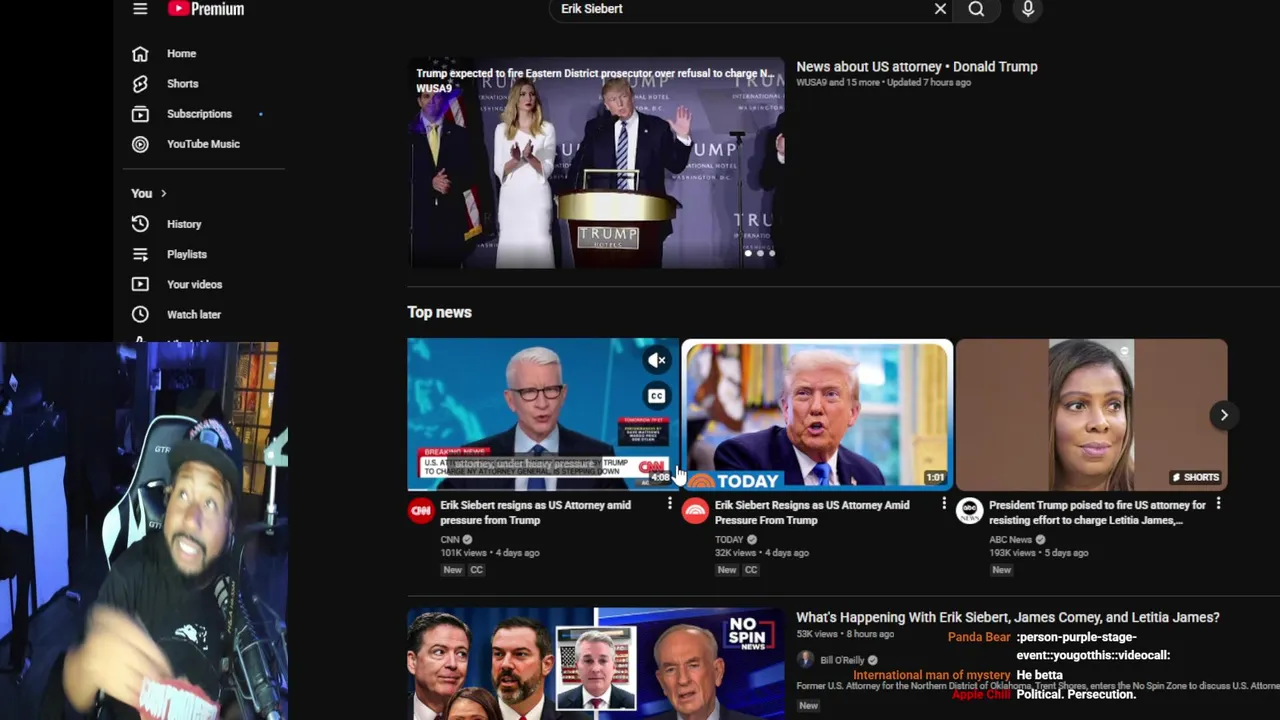Select the first carousel dot indicator

[x=748, y=253]
